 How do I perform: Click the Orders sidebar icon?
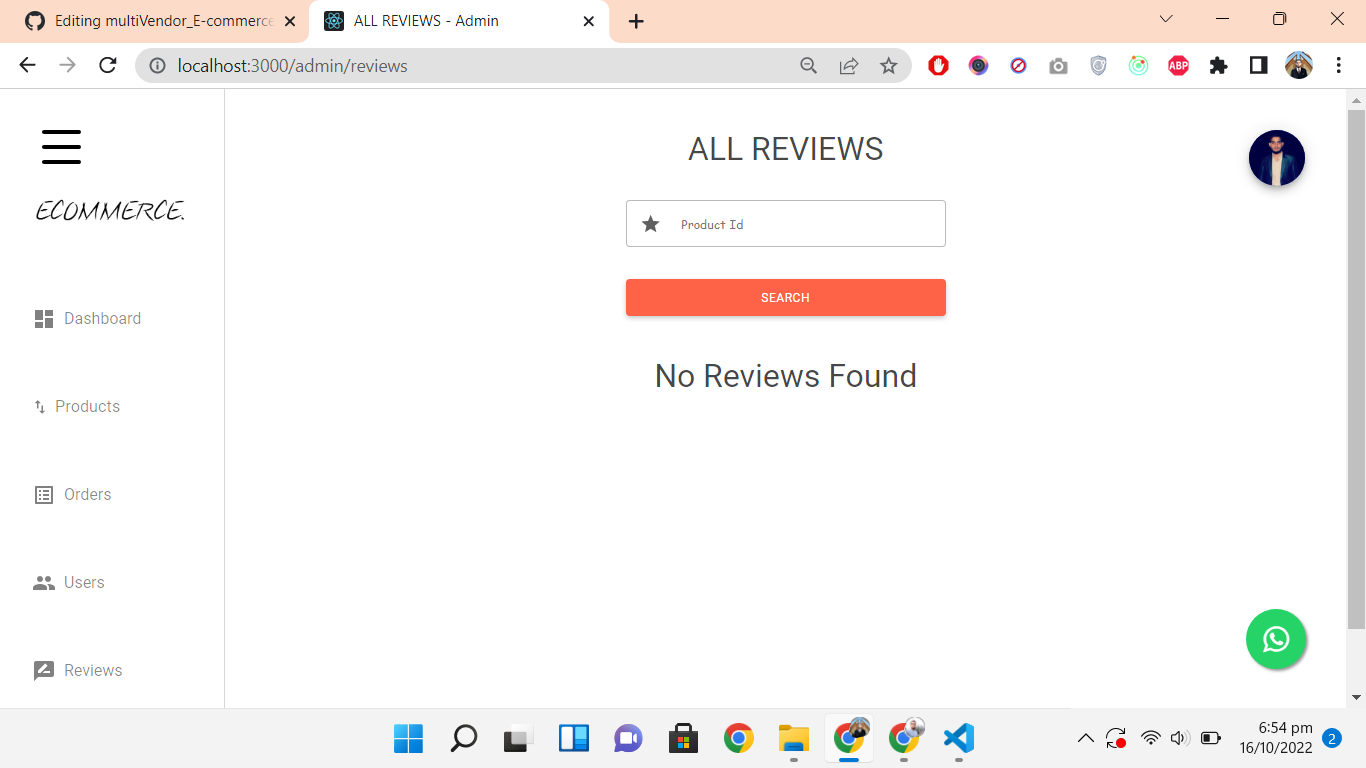coord(42,494)
